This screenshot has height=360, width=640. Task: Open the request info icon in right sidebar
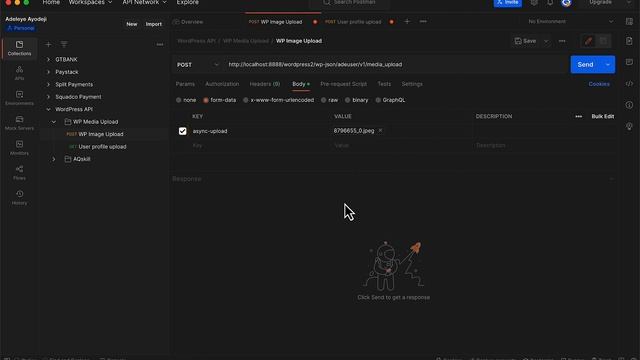coord(629,105)
